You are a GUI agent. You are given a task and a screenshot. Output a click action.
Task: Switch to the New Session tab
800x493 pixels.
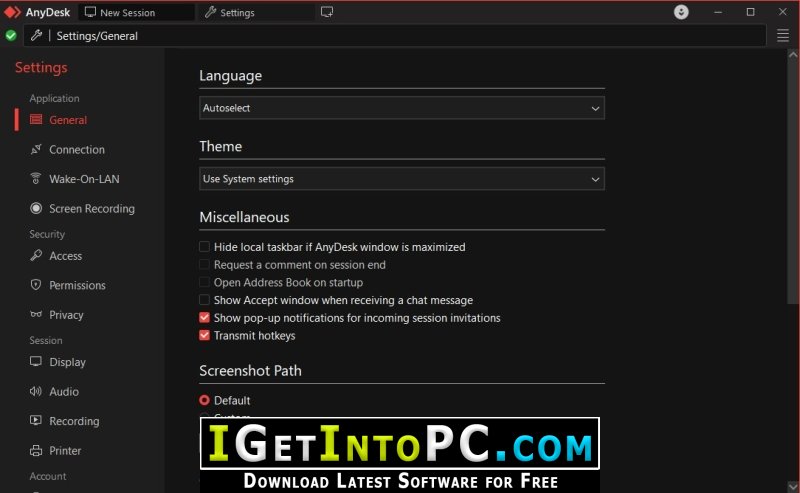coord(136,12)
